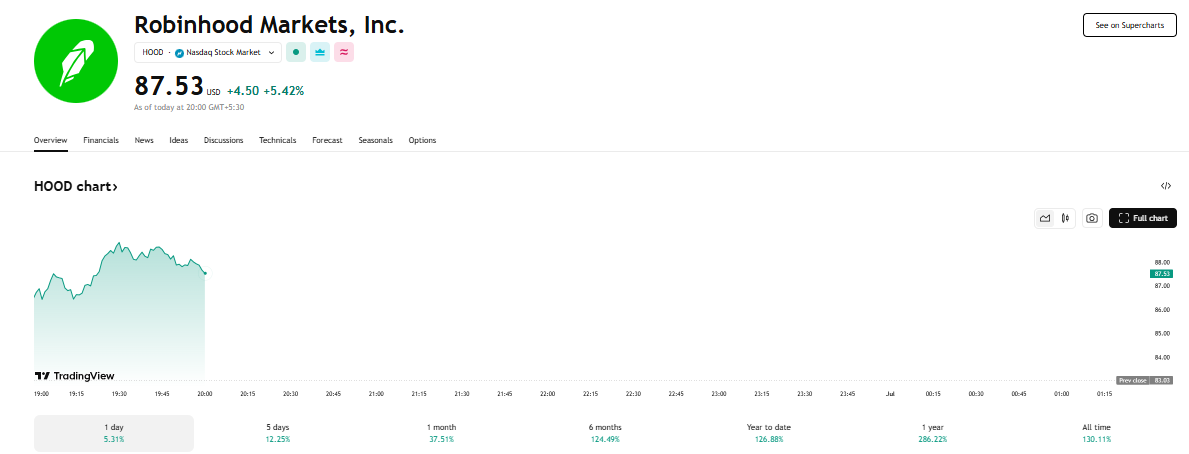The width and height of the screenshot is (1189, 454).
Task: Open the Seasonals tab
Action: (x=375, y=140)
